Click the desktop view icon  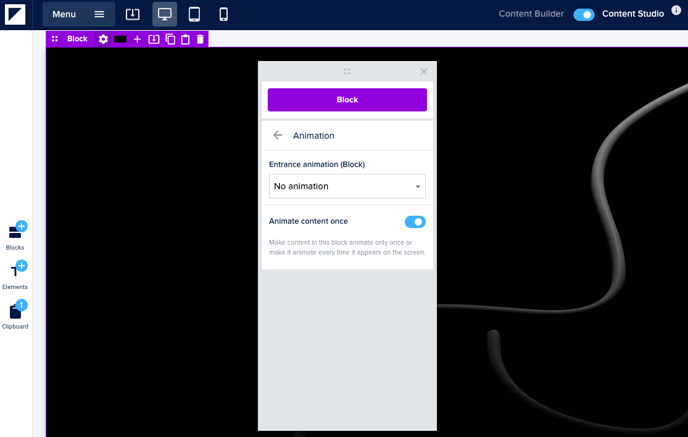click(x=165, y=15)
